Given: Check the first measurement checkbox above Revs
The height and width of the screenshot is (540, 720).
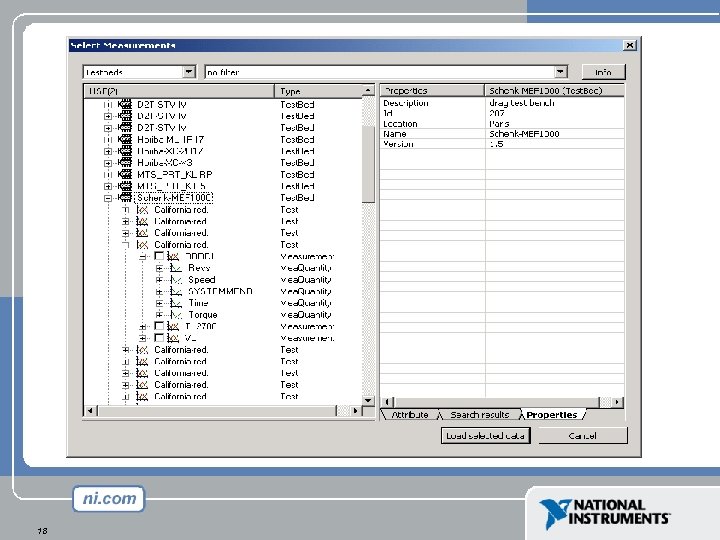Looking at the screenshot, I should [159, 256].
